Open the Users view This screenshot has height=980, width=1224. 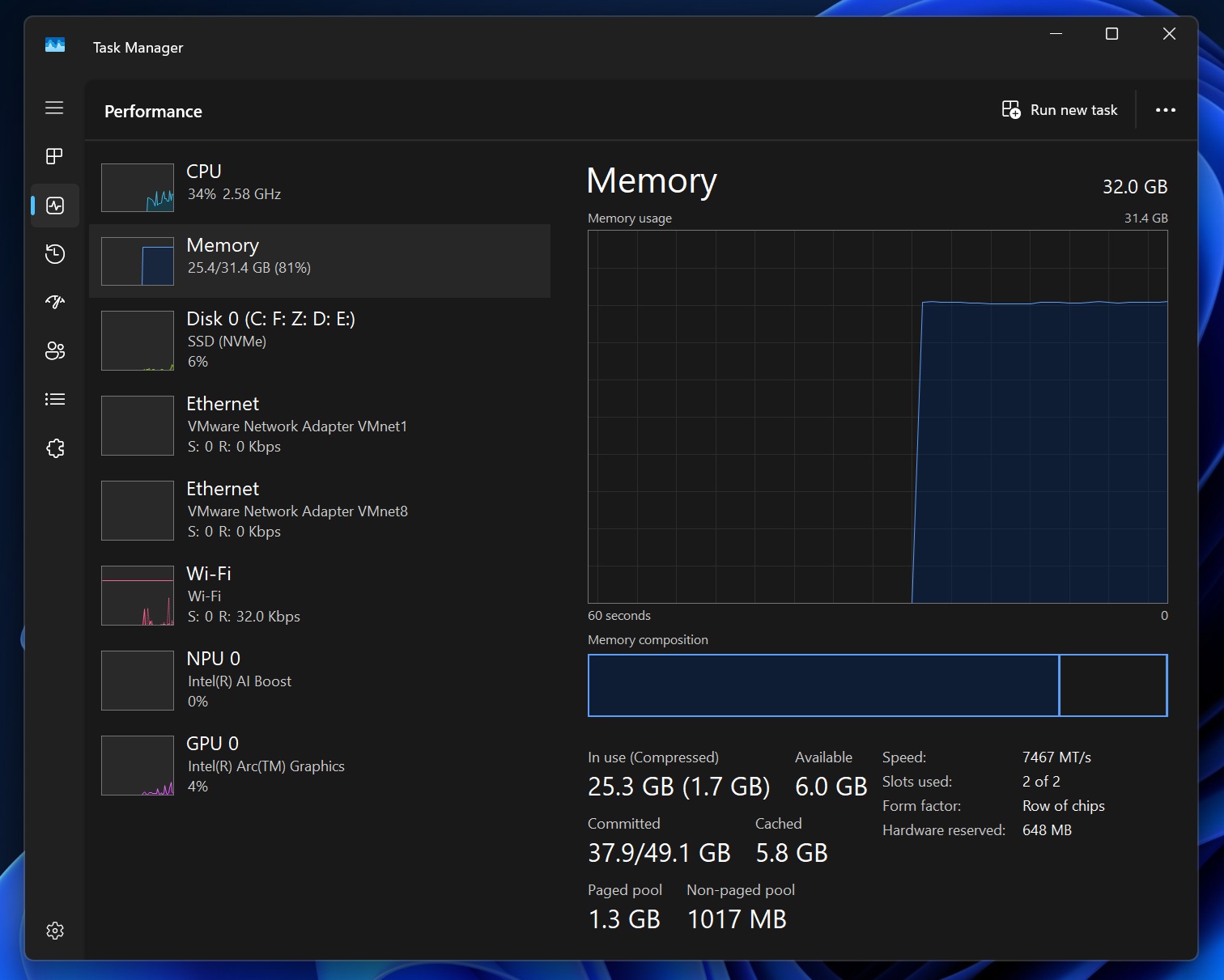(54, 350)
